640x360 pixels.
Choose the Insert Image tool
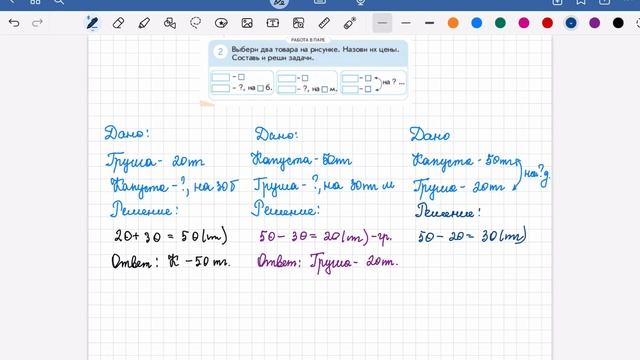(x=247, y=23)
